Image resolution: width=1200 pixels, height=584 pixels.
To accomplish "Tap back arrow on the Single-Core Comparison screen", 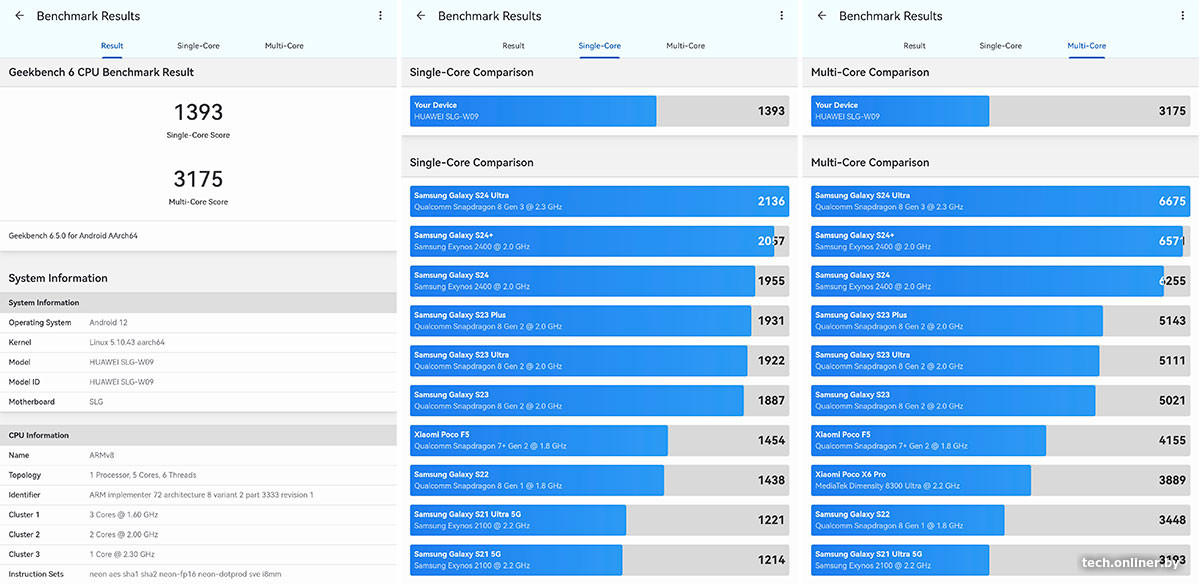I will coord(421,16).
